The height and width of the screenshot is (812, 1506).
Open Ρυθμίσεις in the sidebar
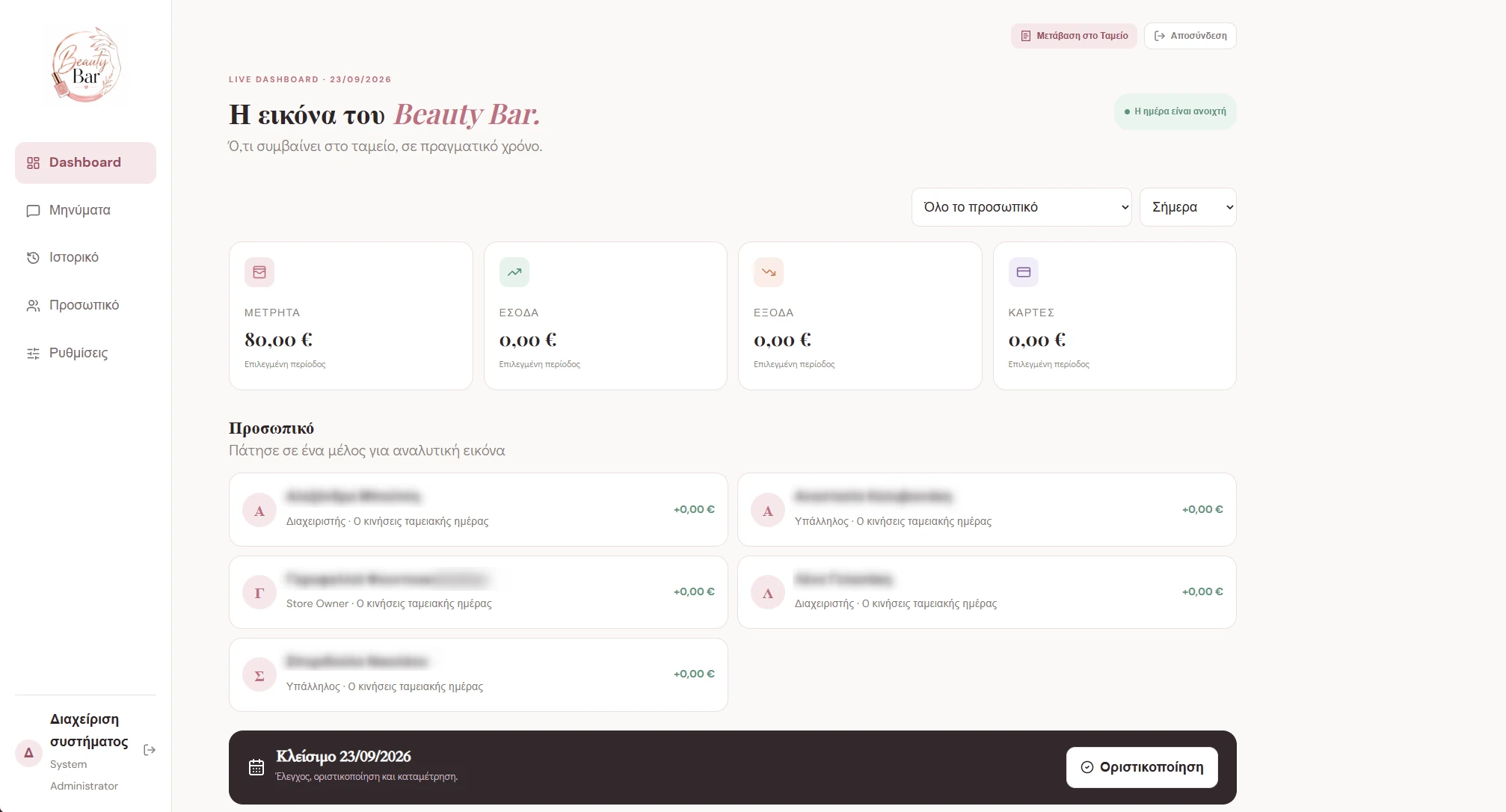(x=85, y=354)
